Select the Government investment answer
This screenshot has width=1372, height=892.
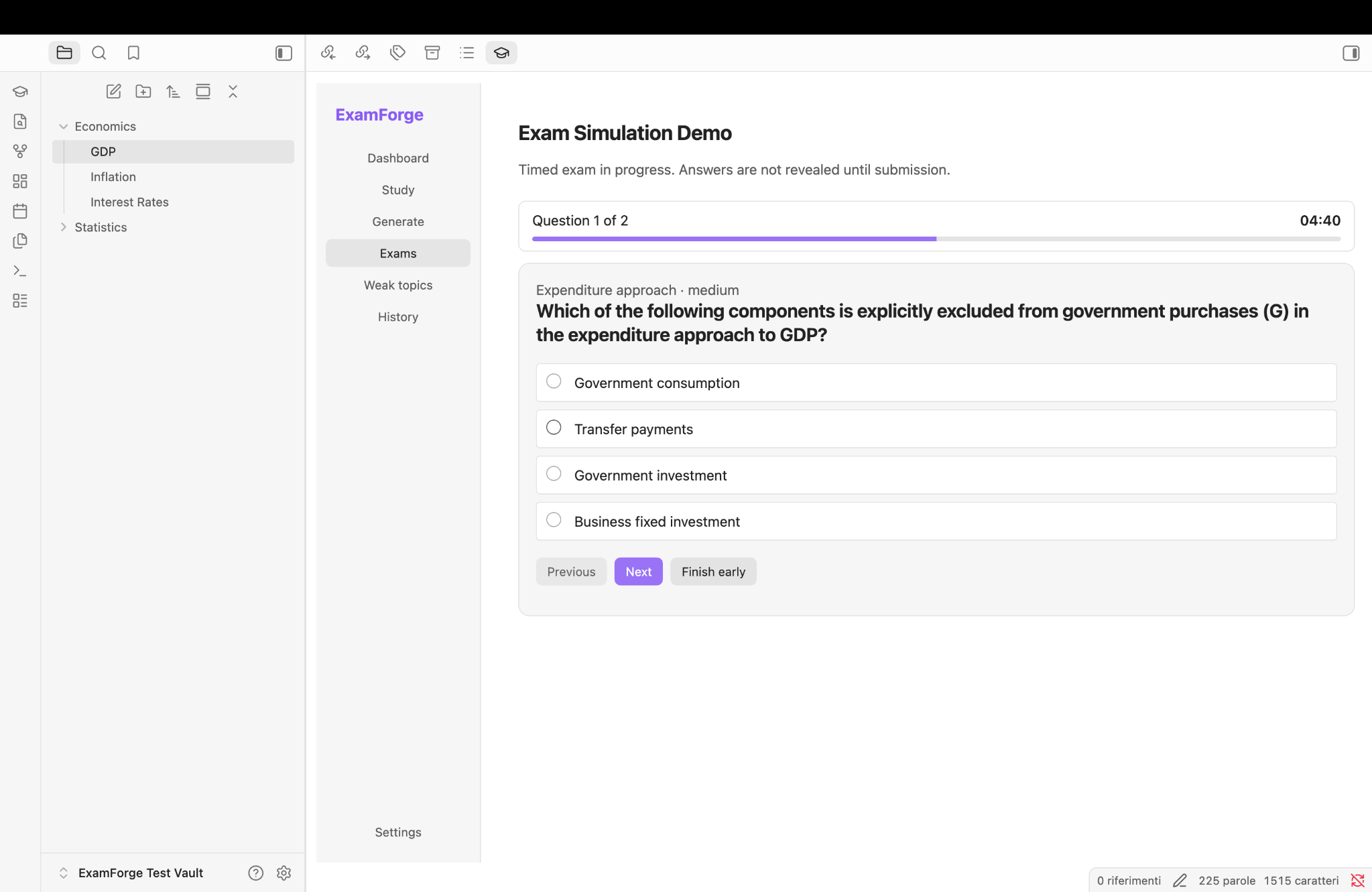[x=936, y=475]
